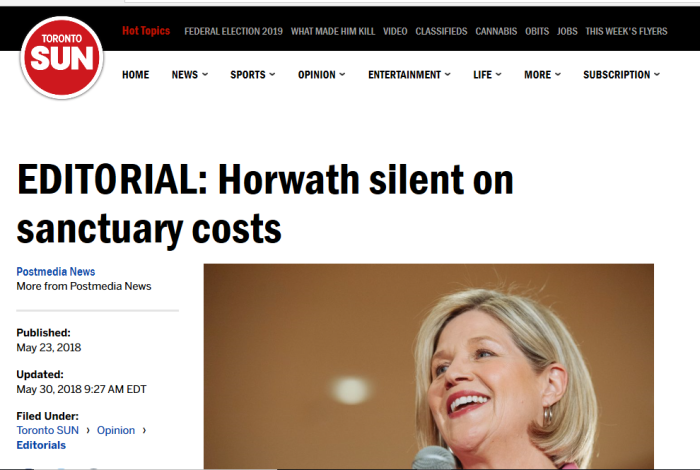This screenshot has width=700, height=470.
Task: Go to Video section
Action: pyautogui.click(x=395, y=31)
